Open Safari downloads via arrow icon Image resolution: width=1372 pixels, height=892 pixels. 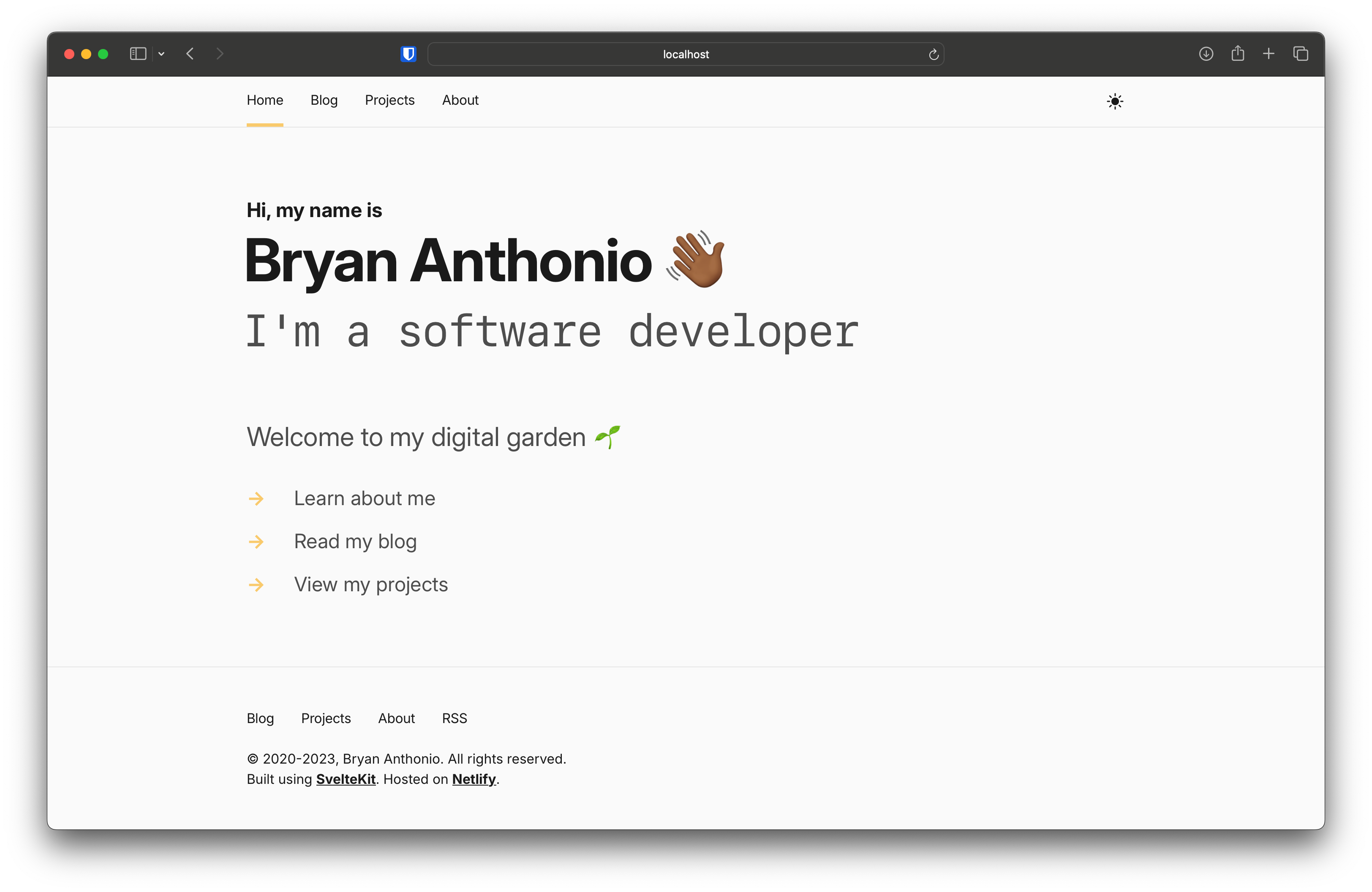[1206, 54]
